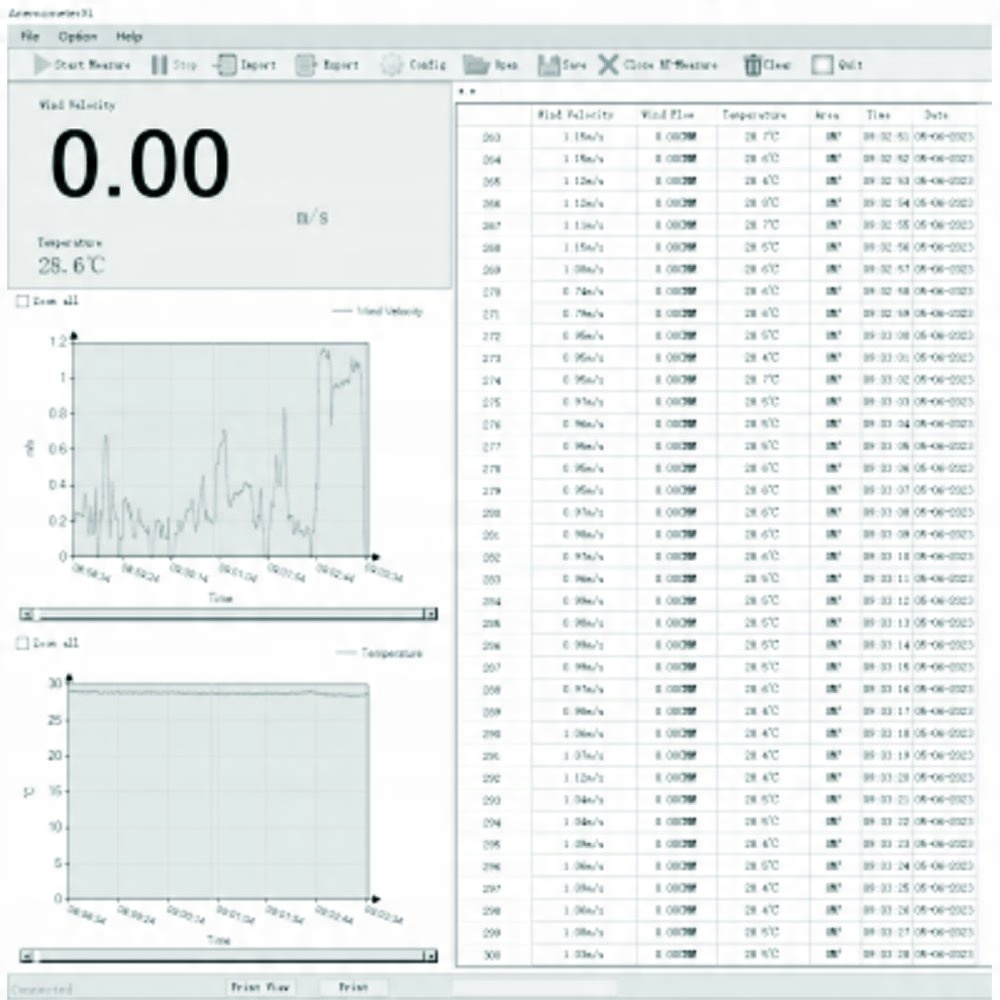Click the Quit toolbar icon
The width and height of the screenshot is (1000, 1000).
pos(822,64)
